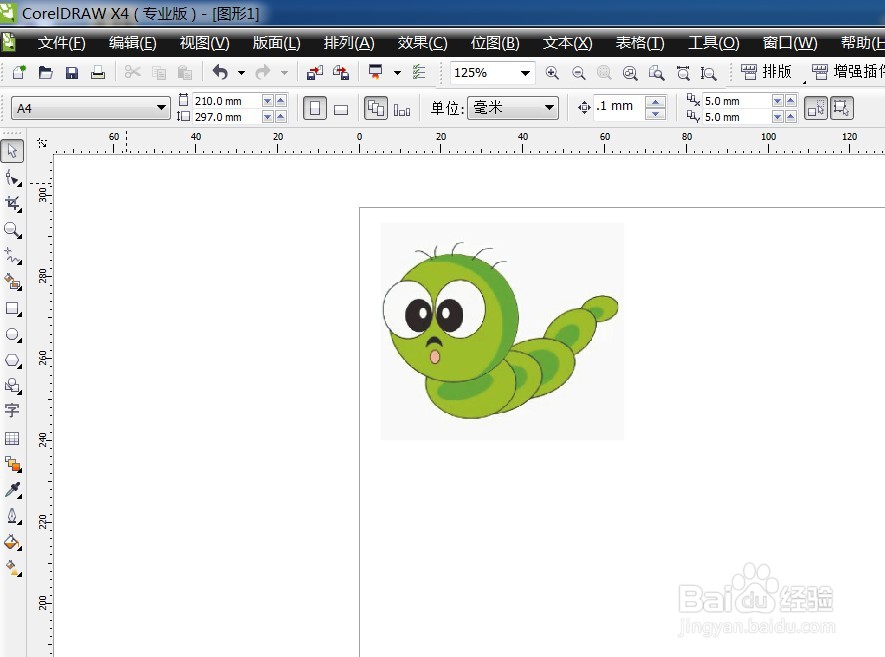This screenshot has width=885, height=657.
Task: Open the 表格(T) menu
Action: point(639,43)
